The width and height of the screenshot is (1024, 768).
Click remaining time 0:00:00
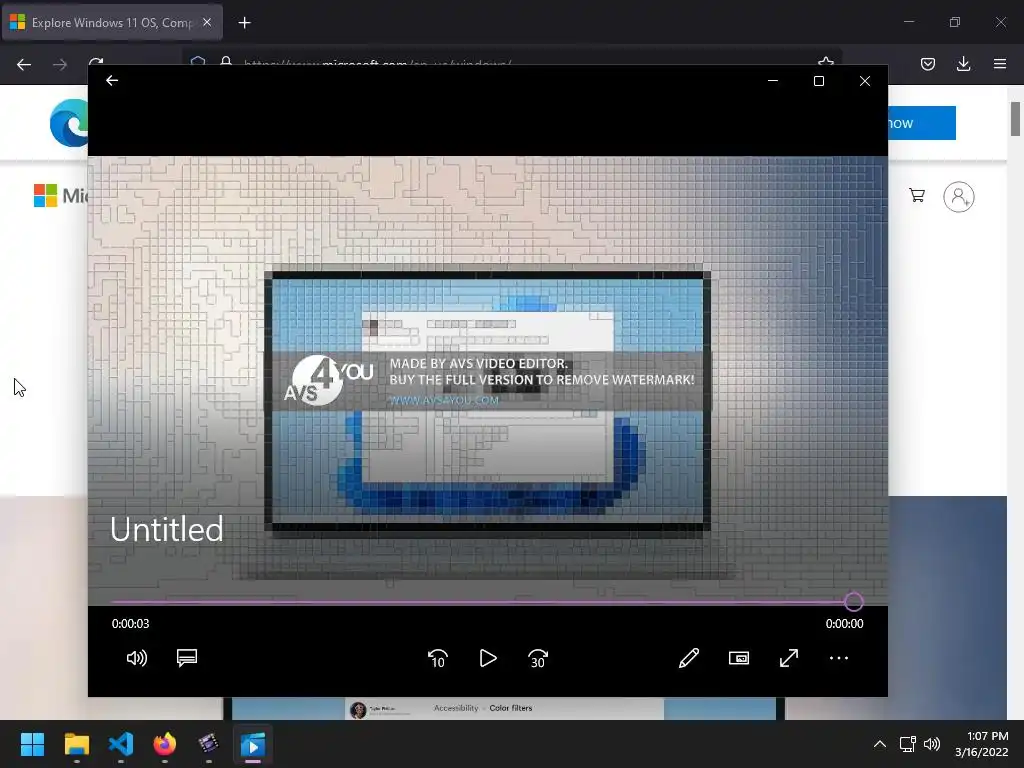844,624
